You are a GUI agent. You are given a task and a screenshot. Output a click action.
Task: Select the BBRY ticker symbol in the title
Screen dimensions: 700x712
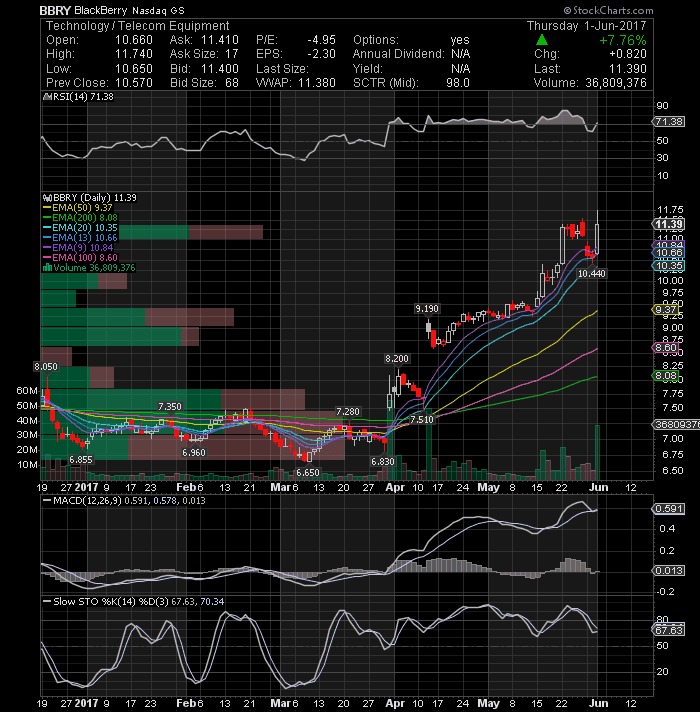point(55,10)
